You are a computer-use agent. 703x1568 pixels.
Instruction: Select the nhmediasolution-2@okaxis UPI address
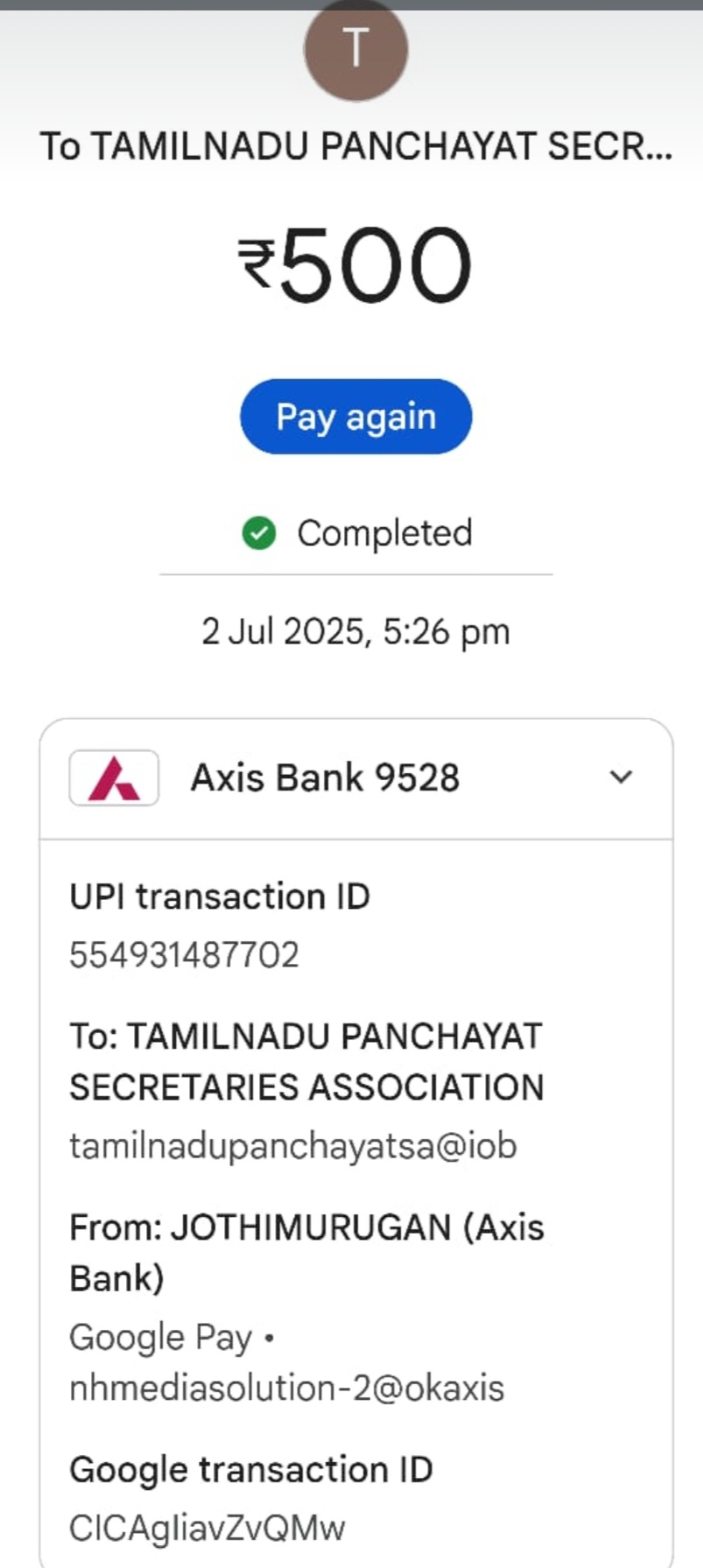pyautogui.click(x=287, y=1388)
